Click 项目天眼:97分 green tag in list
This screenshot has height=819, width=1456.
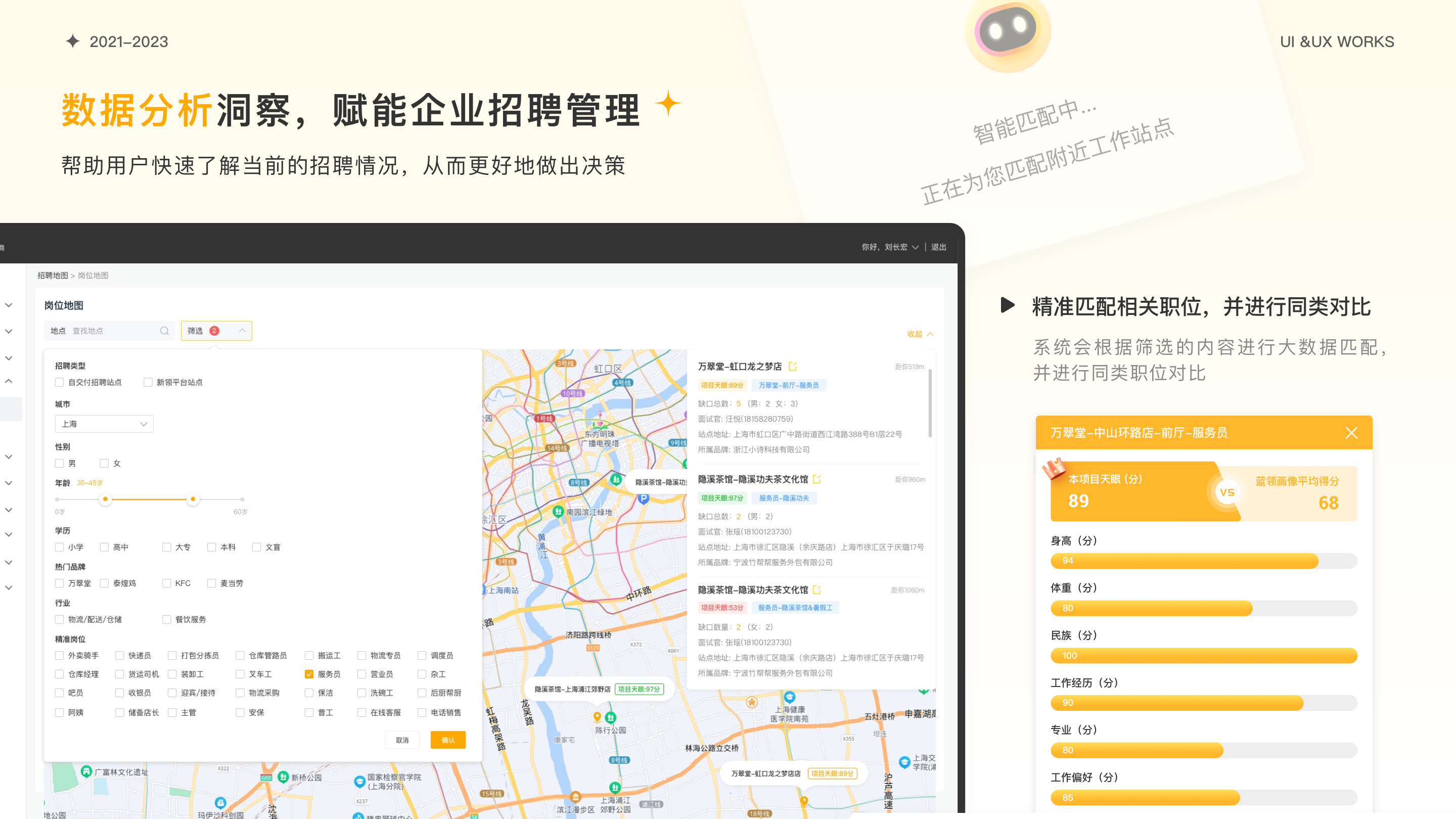[722, 498]
